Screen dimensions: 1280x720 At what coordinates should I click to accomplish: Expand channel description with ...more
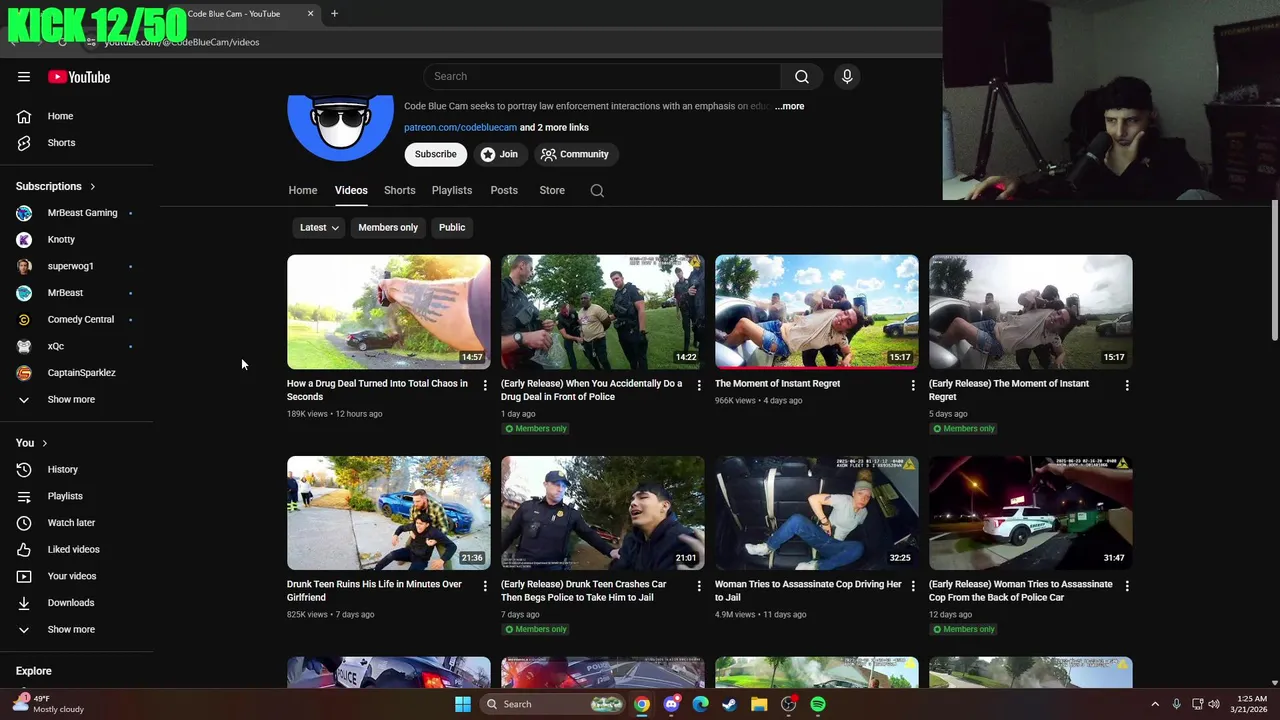pyautogui.click(x=789, y=106)
